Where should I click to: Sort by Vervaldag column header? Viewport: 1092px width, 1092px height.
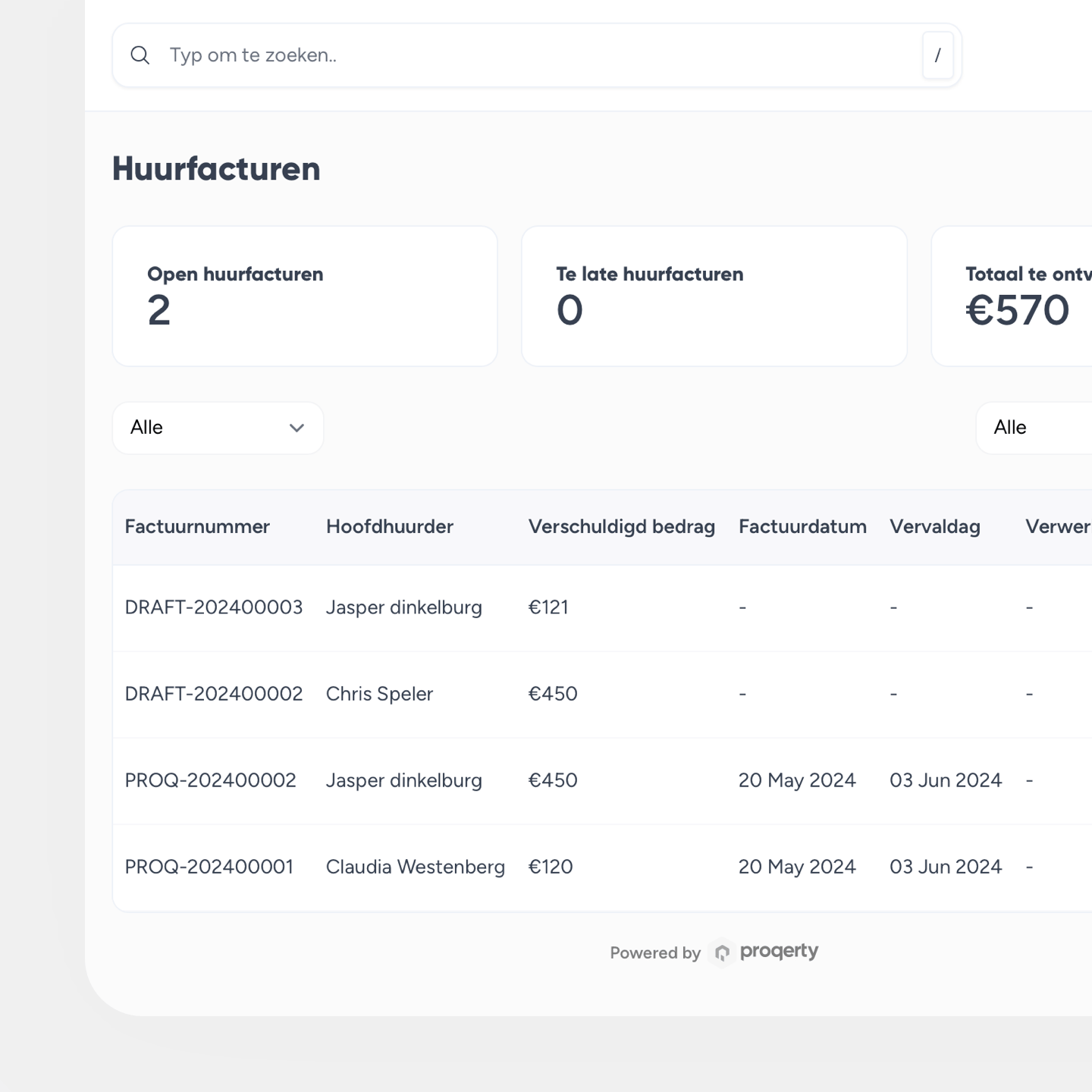click(935, 527)
